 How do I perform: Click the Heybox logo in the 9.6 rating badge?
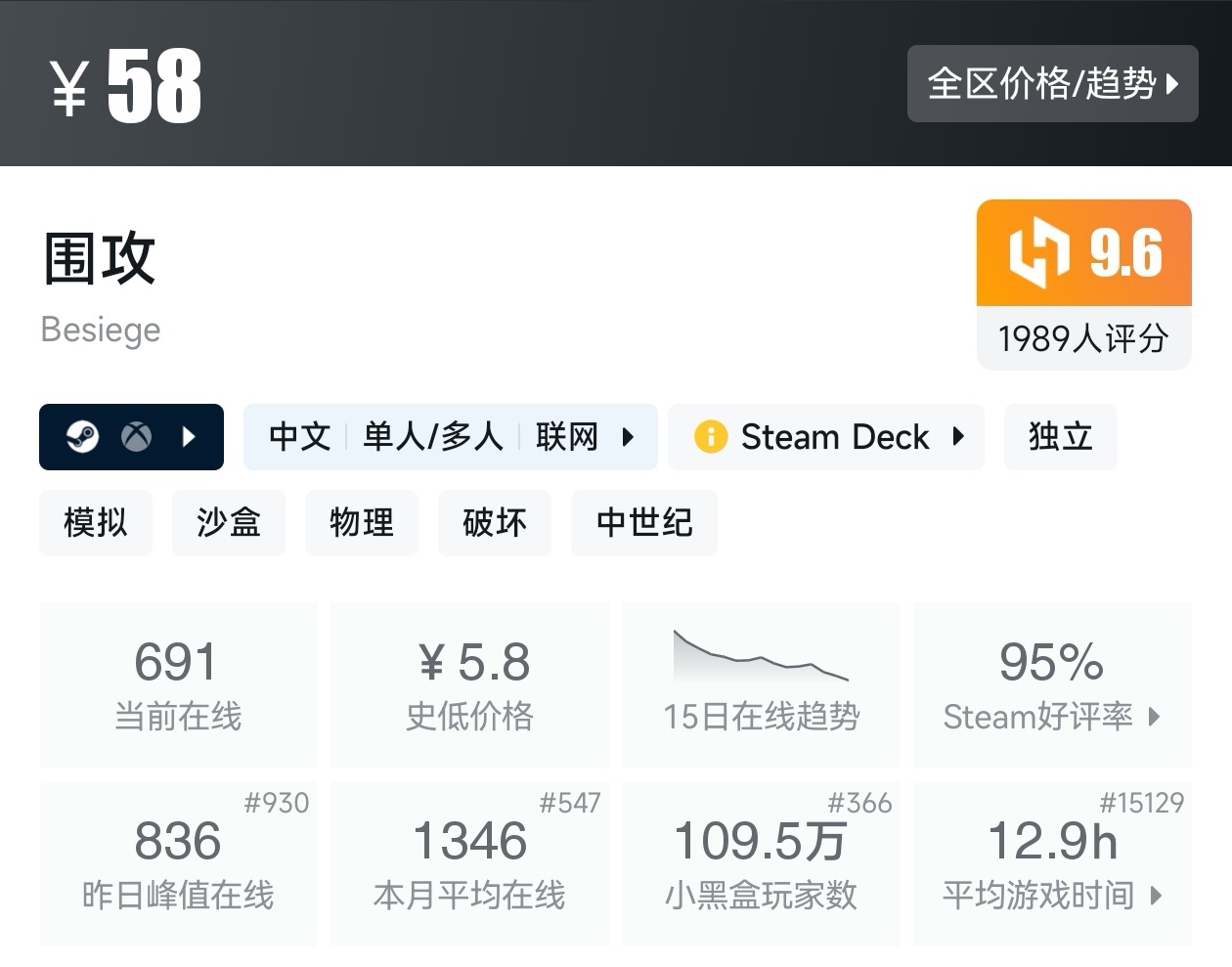1038,252
